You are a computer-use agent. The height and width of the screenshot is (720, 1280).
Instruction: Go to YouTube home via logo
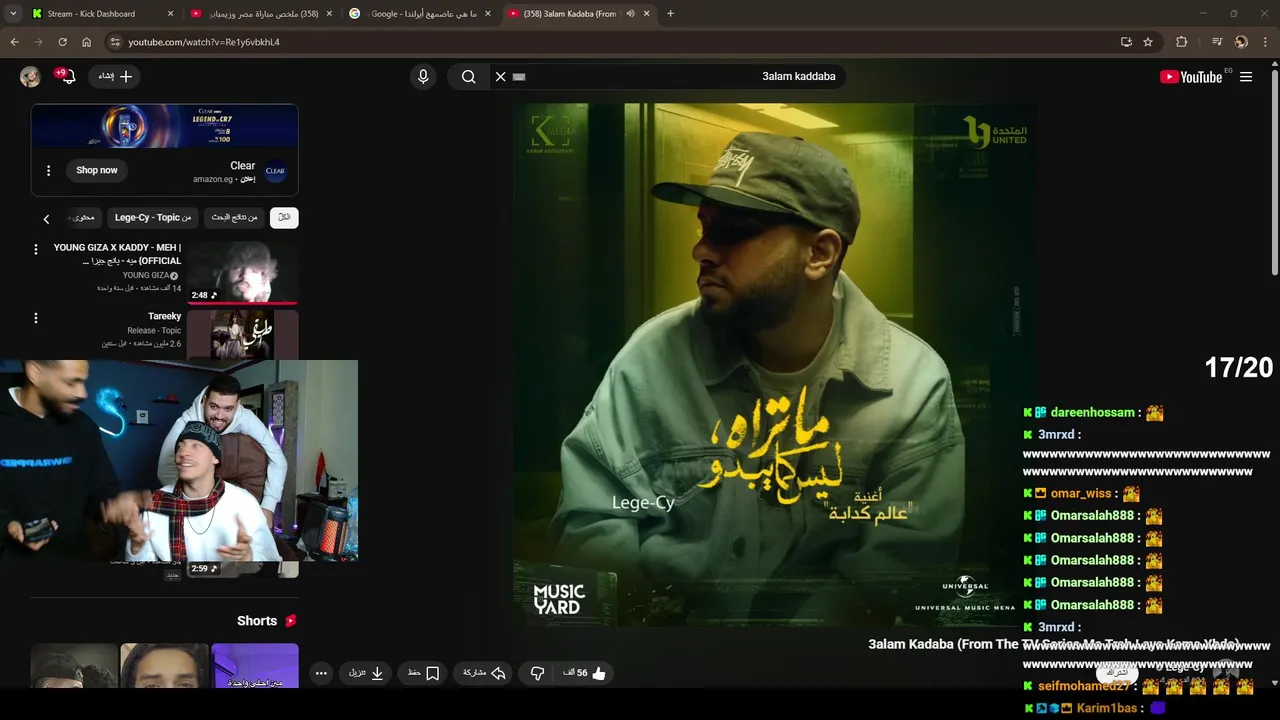tap(1191, 77)
